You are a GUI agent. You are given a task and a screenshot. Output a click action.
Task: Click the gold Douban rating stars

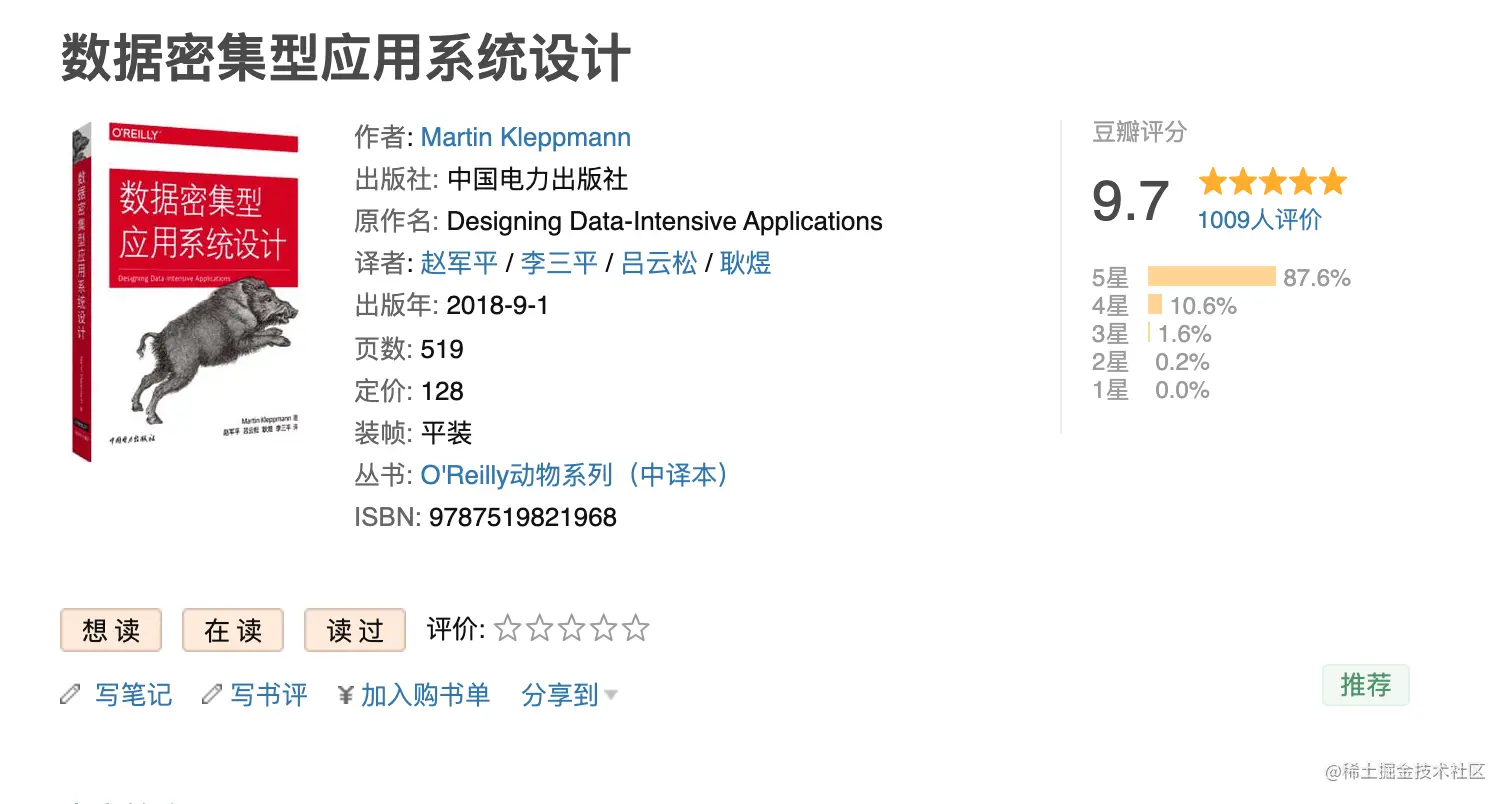pos(1273,182)
